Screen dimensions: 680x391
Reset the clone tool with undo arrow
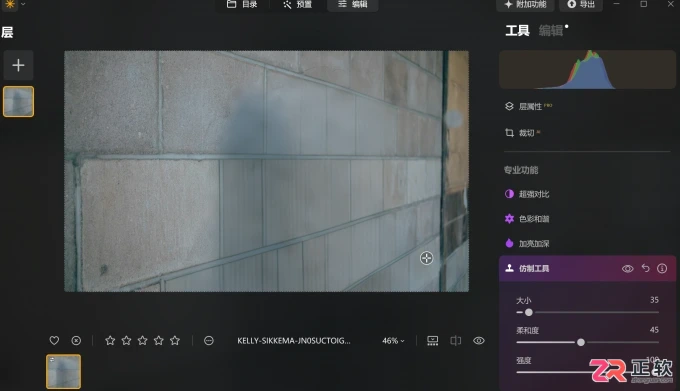tap(645, 268)
